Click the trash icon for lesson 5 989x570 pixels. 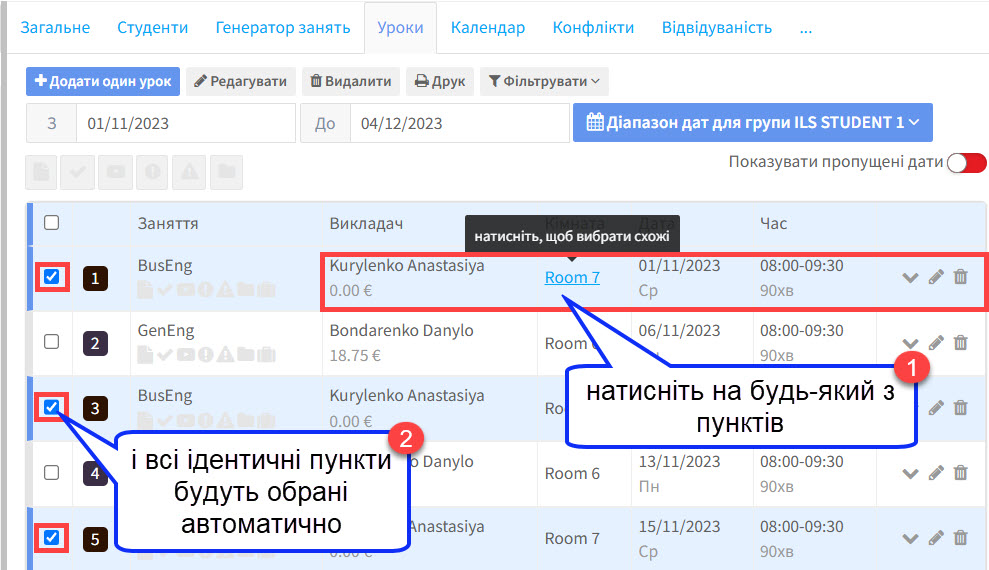tap(960, 538)
